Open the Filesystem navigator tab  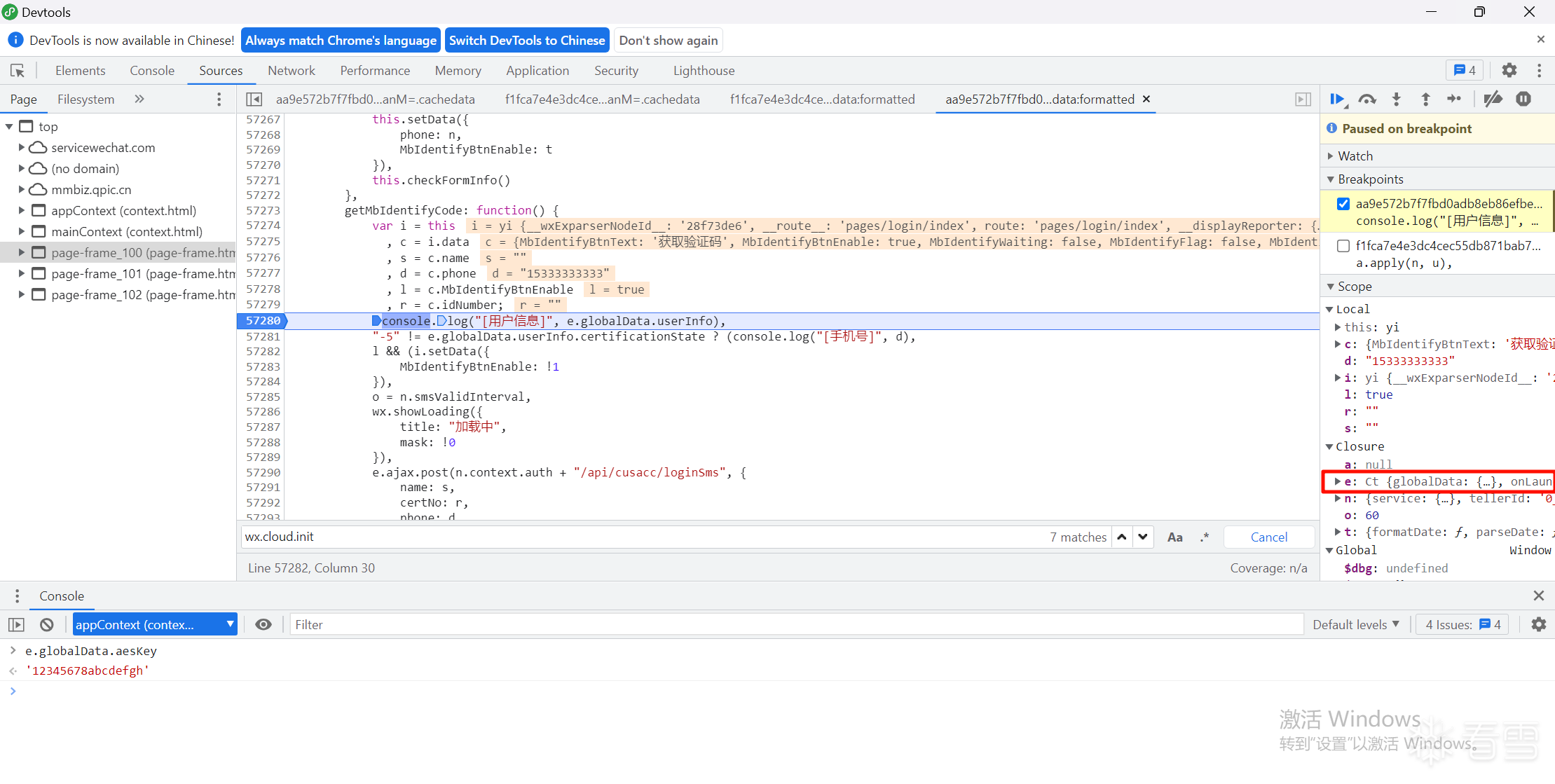[x=85, y=99]
